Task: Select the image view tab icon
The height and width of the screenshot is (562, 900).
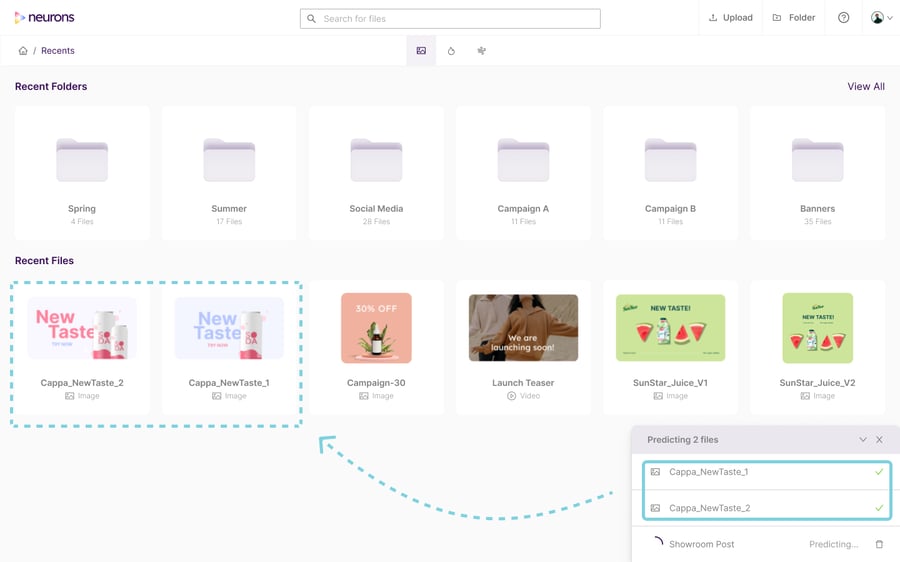Action: pyautogui.click(x=421, y=51)
